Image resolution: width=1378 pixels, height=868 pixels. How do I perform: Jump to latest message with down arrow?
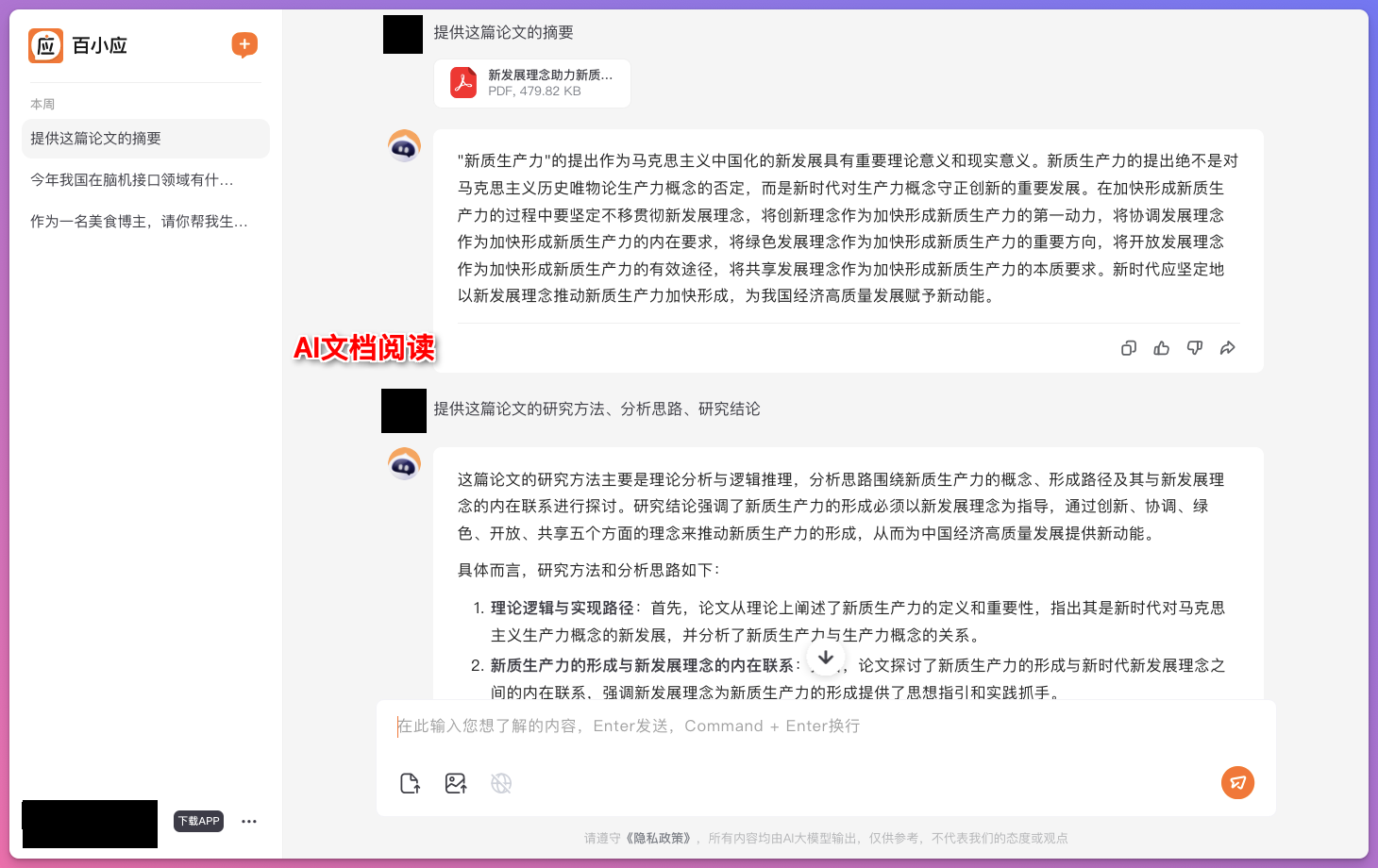click(x=826, y=658)
